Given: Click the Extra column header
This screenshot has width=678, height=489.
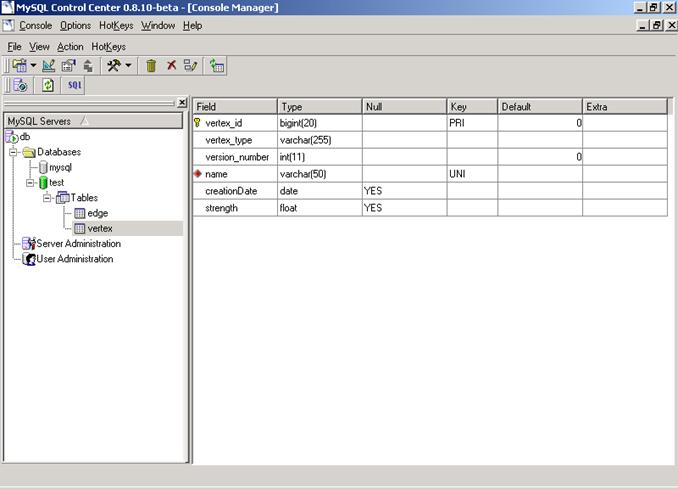Looking at the screenshot, I should [x=625, y=106].
